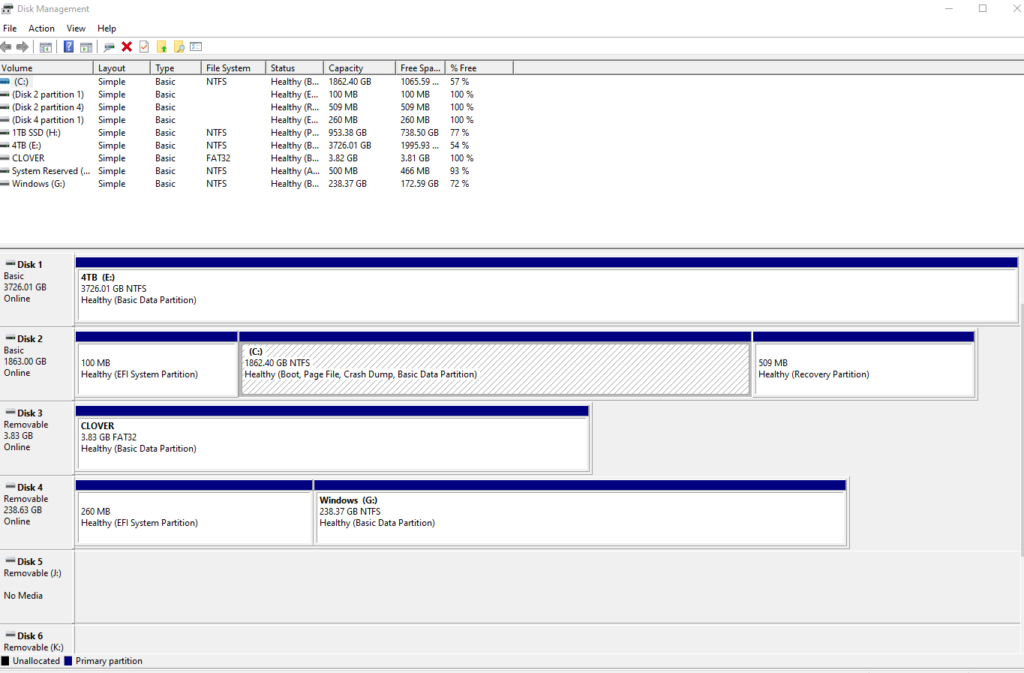Click the Disk Management title bar icon
The image size is (1024, 673).
[7, 8]
